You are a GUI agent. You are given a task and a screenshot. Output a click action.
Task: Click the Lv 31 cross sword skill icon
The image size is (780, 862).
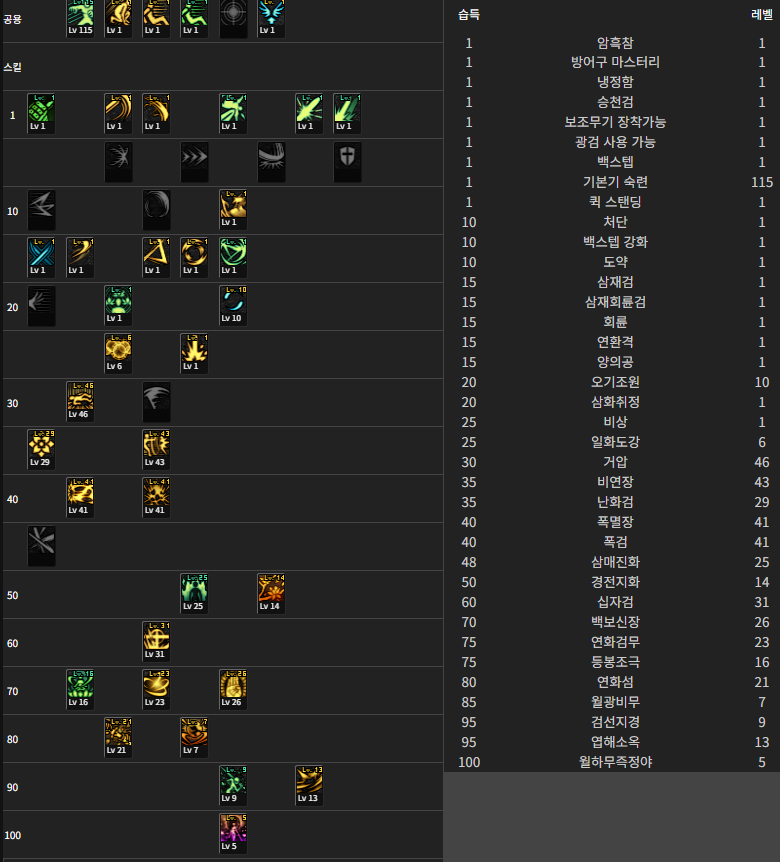click(x=156, y=642)
